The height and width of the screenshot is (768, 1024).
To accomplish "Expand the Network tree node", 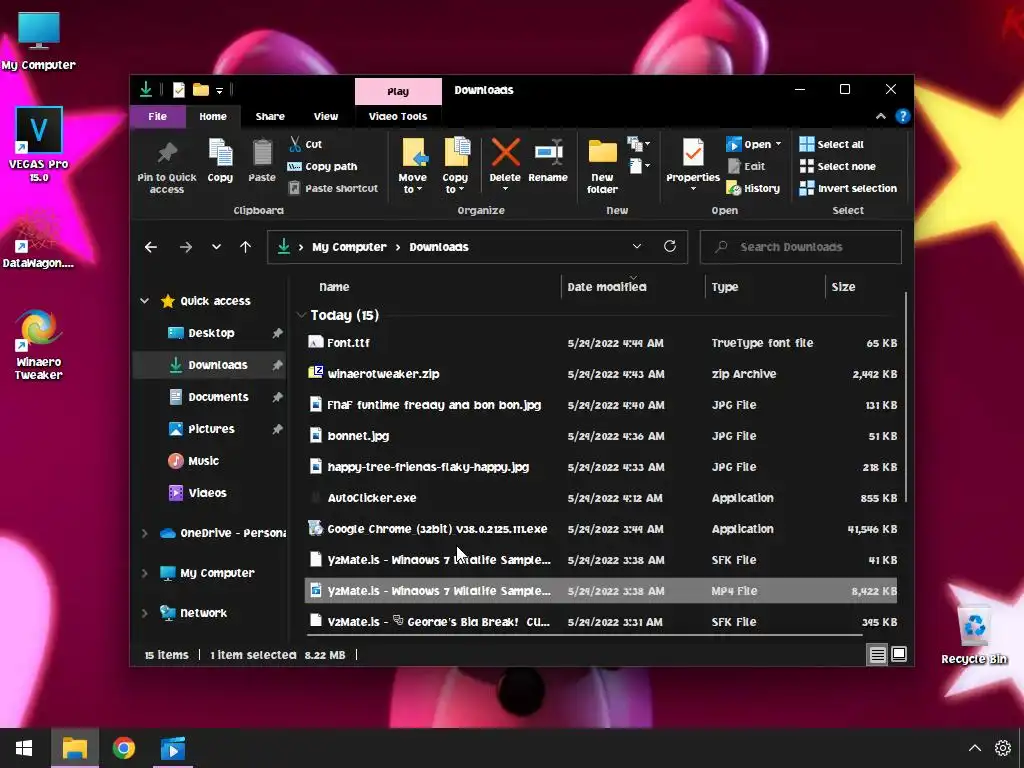I will click(144, 613).
